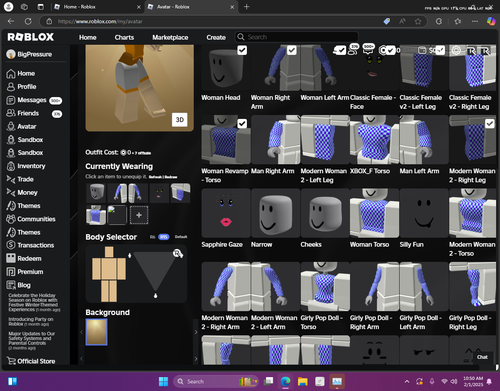Uncheck Classic Female v2 Left Leg checkbox
The image size is (500, 391).
tap(440, 50)
